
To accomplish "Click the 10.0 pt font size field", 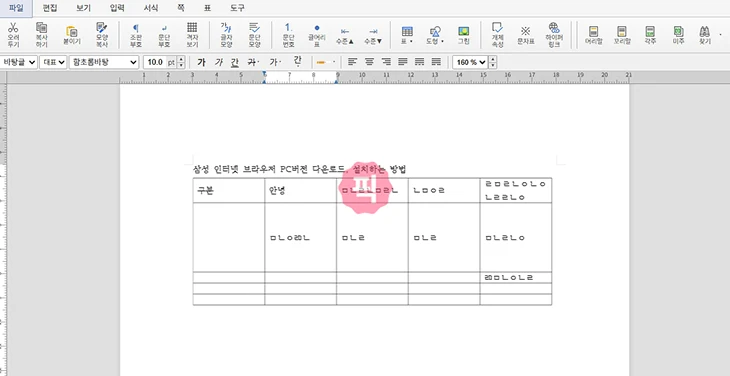I will click(x=160, y=62).
